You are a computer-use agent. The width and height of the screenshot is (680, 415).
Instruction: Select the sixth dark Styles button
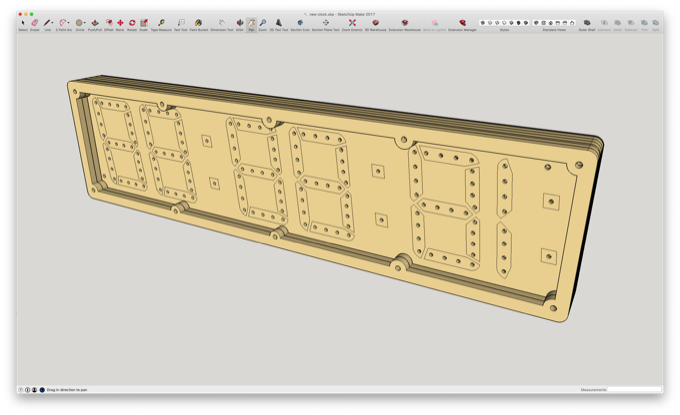coord(518,23)
